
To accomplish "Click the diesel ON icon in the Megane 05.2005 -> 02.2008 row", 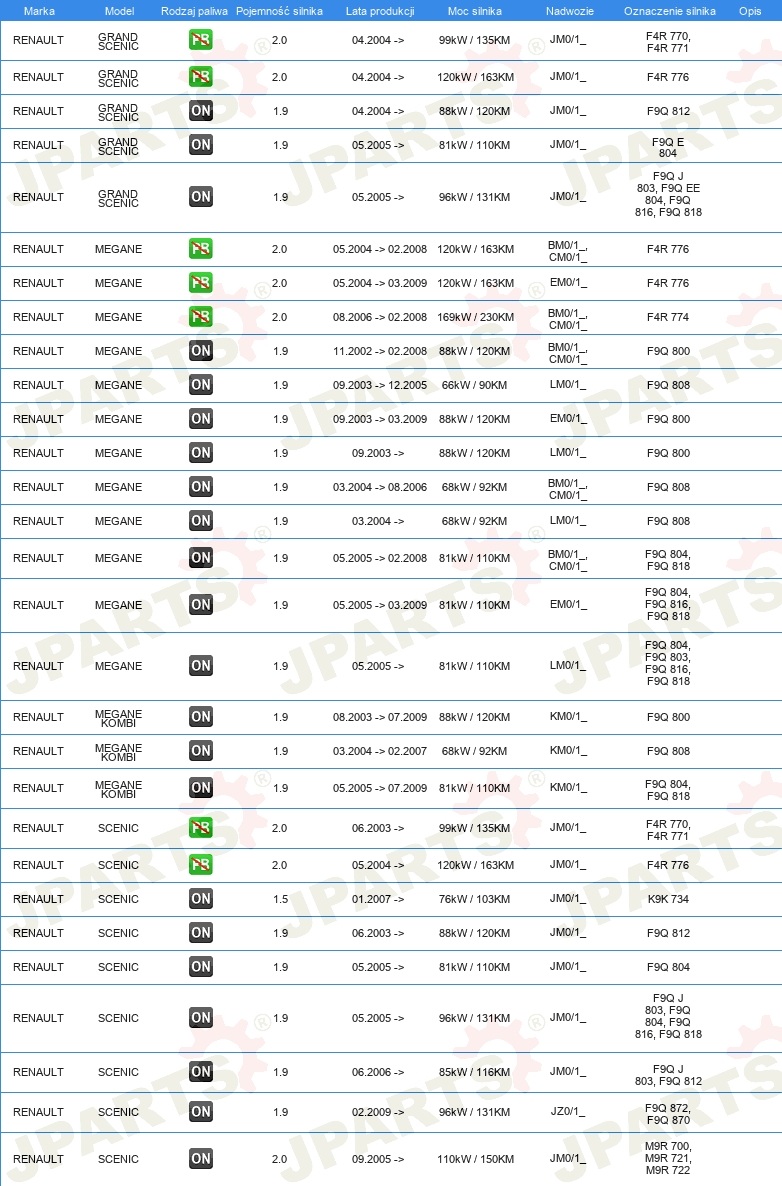I will pos(200,558).
